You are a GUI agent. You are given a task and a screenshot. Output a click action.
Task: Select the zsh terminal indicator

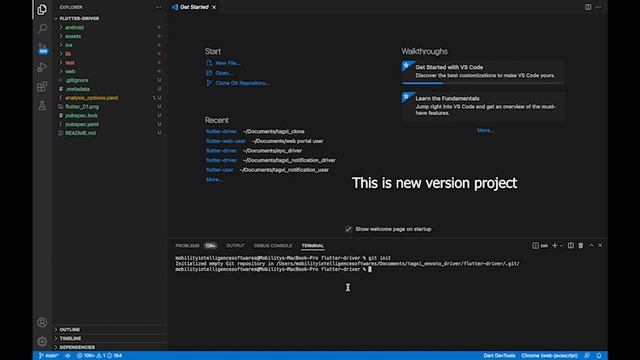coord(540,245)
